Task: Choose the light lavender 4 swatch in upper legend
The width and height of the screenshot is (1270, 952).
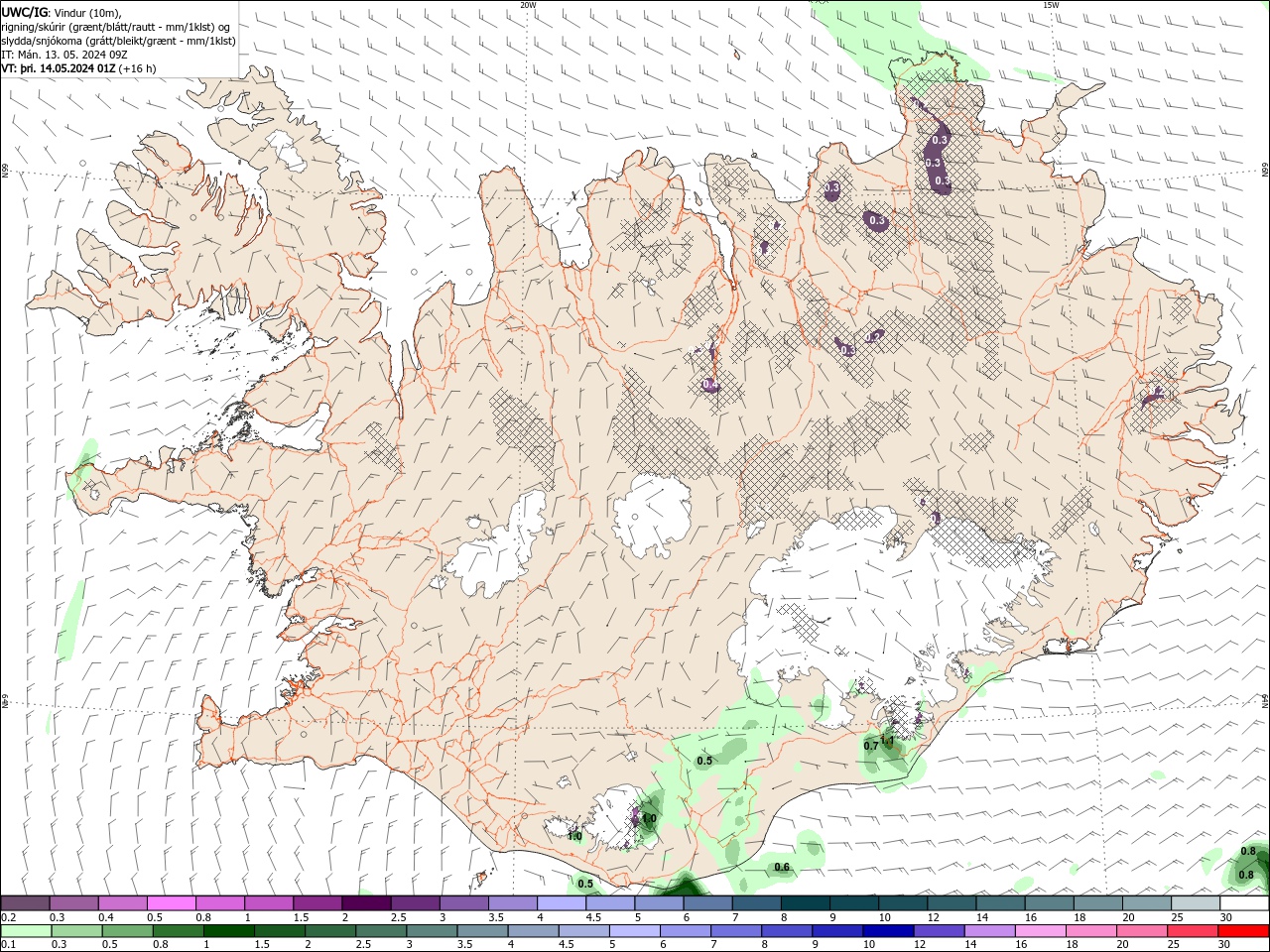Action: tap(560, 903)
